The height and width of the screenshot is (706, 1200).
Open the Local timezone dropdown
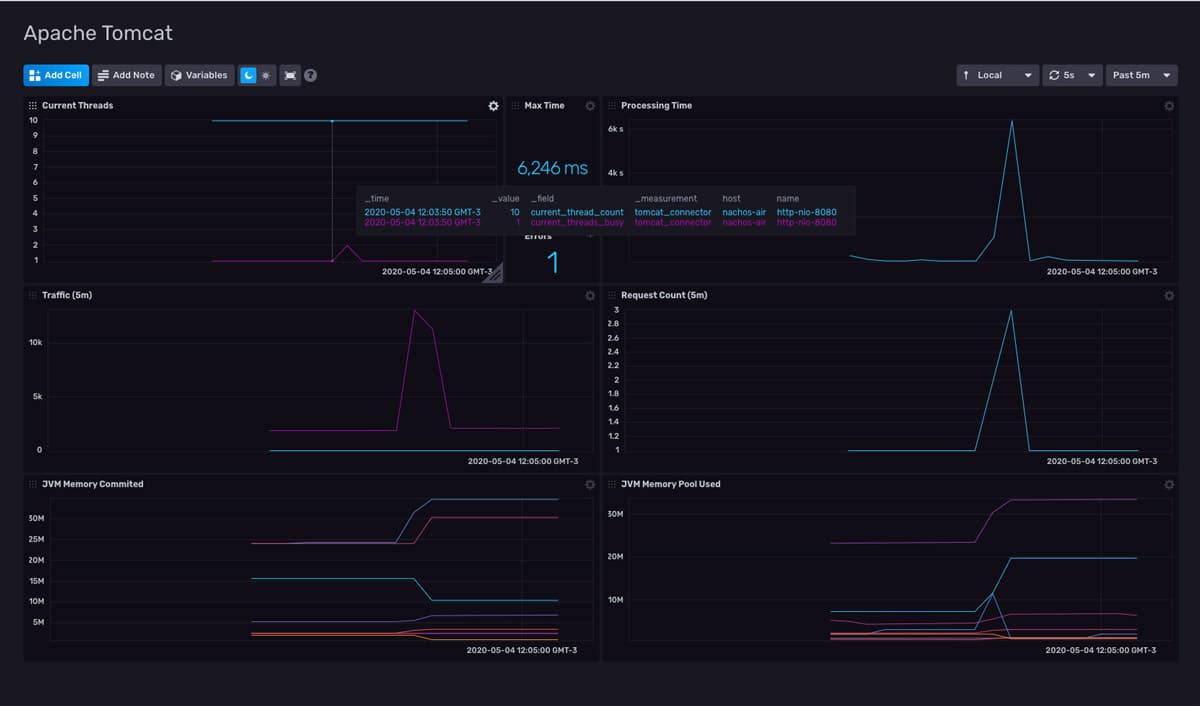(x=997, y=75)
